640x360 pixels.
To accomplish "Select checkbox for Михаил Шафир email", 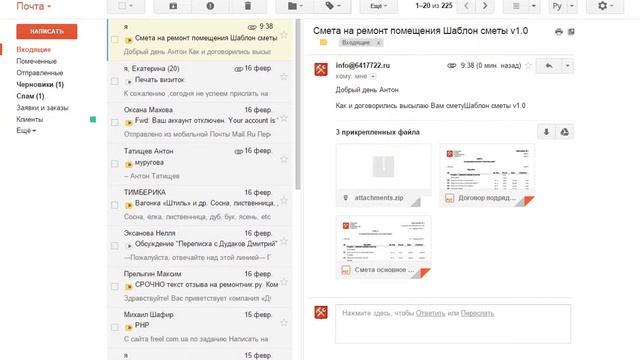I will click(x=115, y=327).
